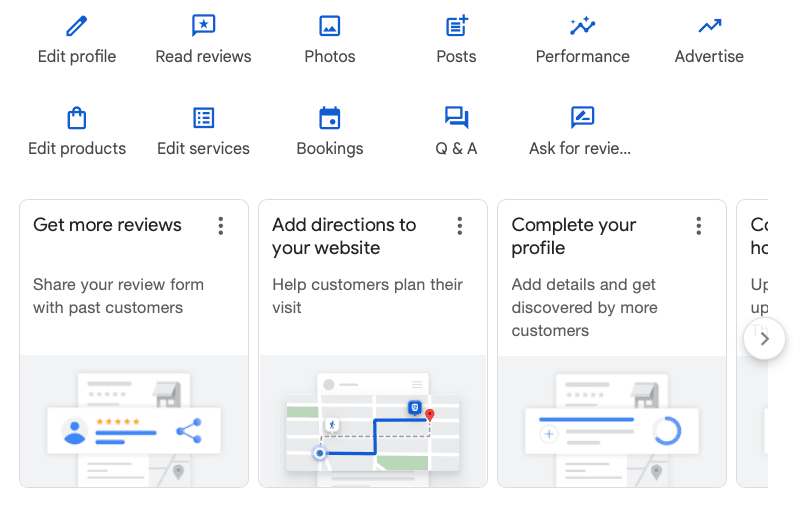Open options menu on Complete your profile card
The width and height of the screenshot is (793, 510).
(x=699, y=226)
